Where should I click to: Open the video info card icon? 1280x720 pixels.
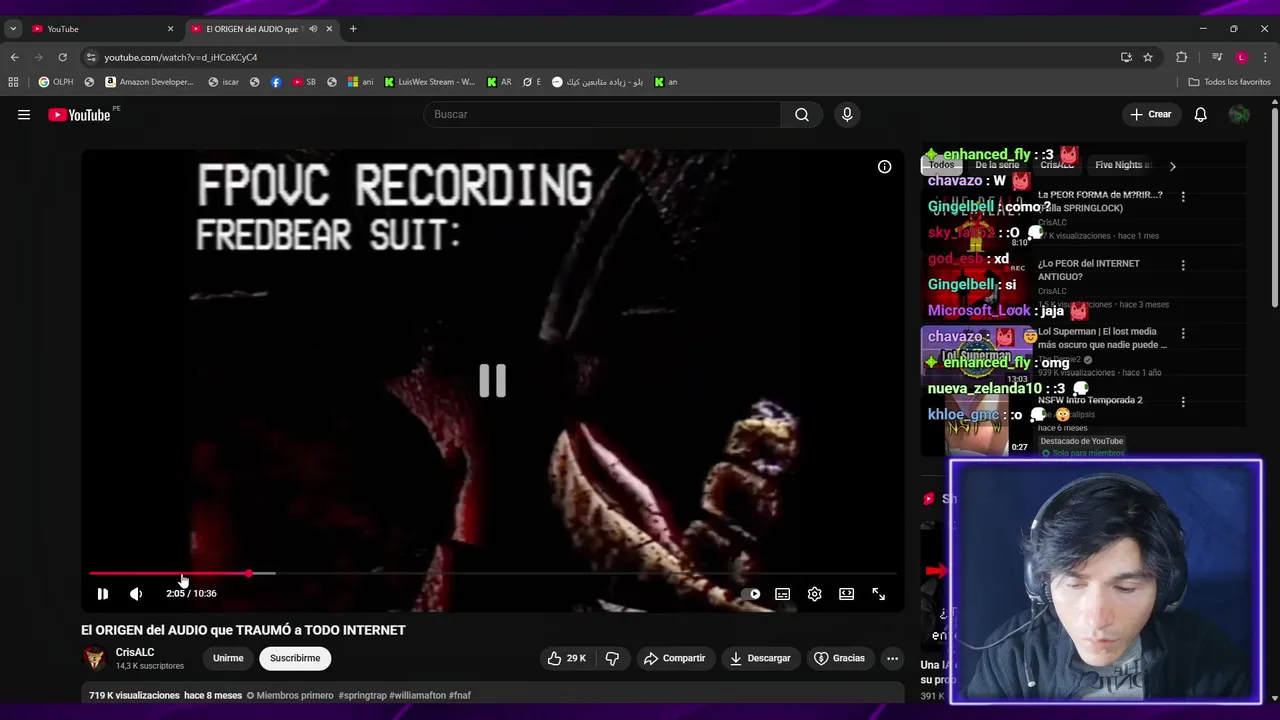click(884, 167)
